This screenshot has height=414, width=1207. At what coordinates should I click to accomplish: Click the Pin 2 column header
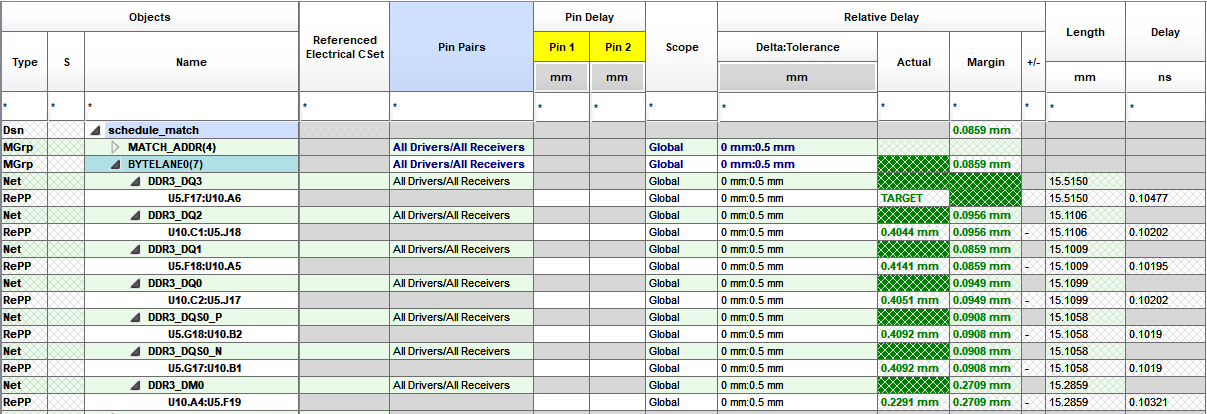(x=617, y=47)
